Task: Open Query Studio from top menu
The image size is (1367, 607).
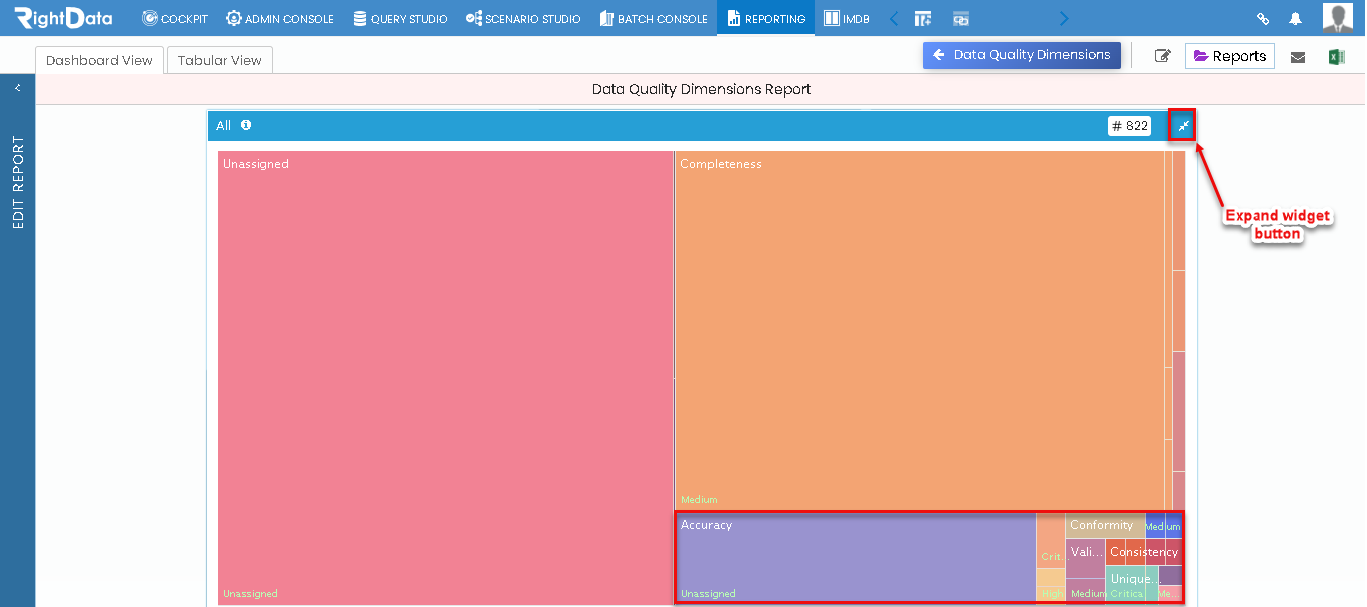Action: pos(400,19)
